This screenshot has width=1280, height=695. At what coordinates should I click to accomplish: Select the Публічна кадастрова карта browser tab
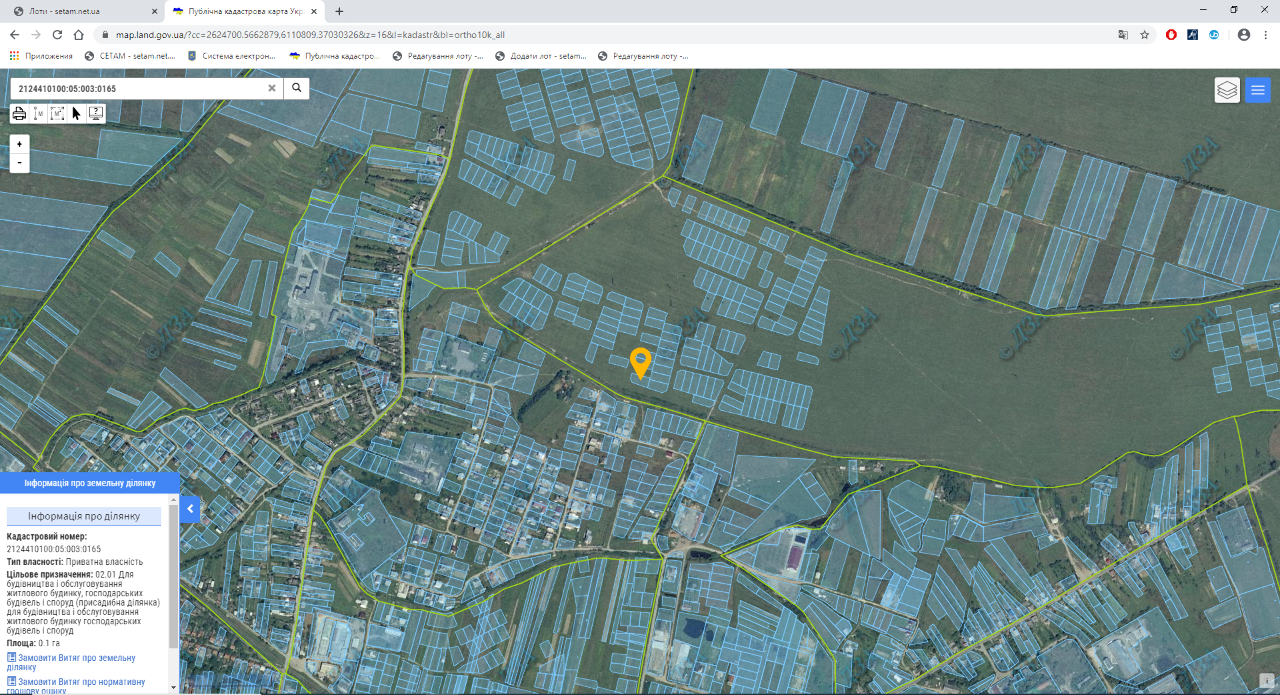(x=245, y=10)
